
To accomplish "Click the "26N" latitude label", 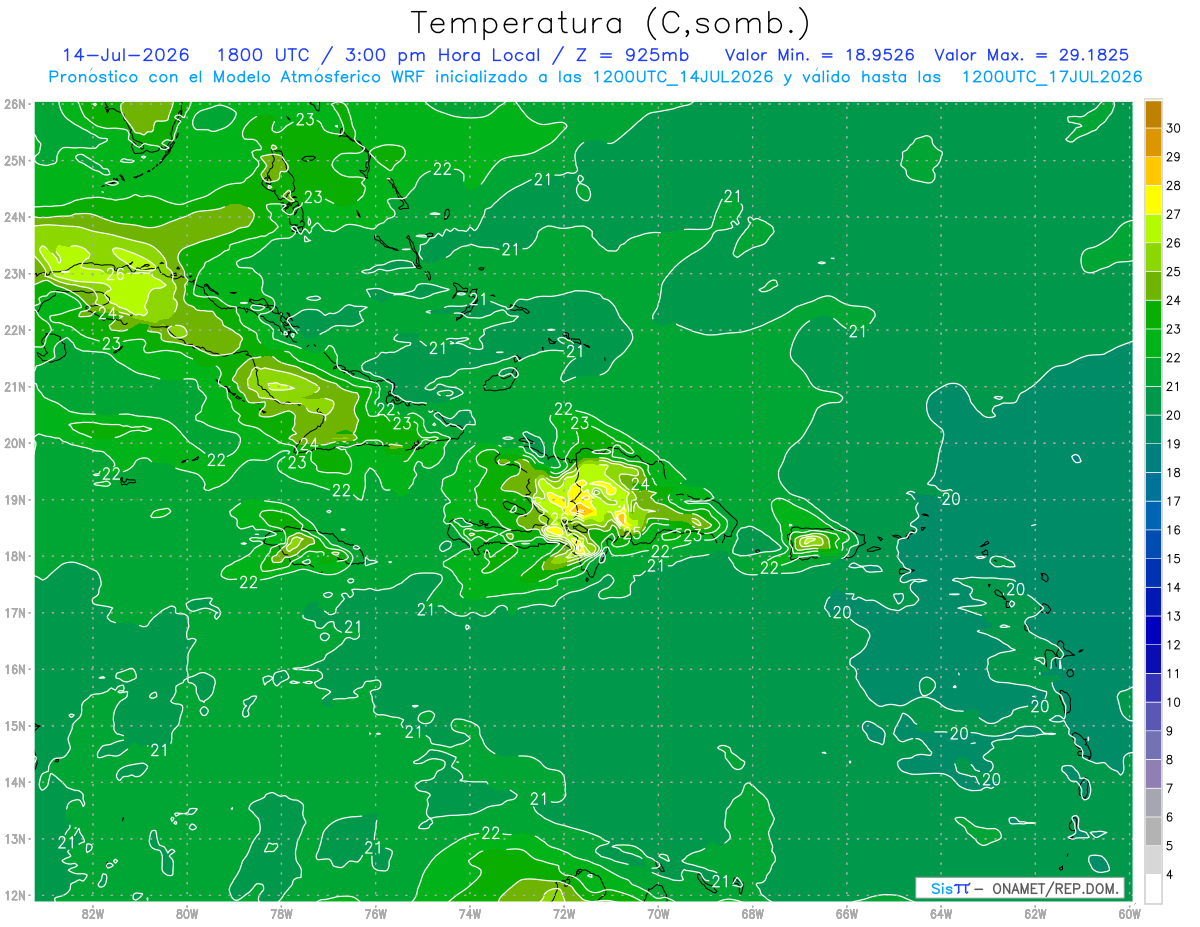I will [14, 104].
